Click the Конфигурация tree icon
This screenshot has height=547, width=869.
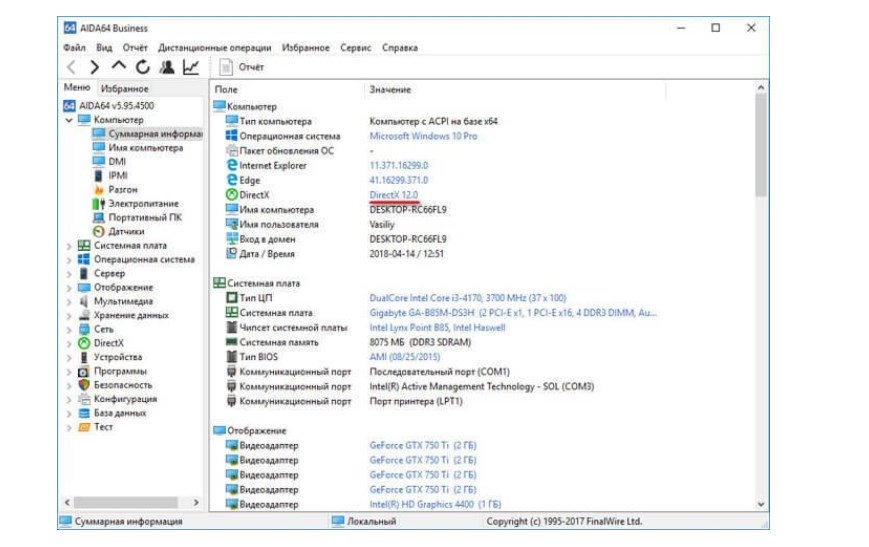[x=84, y=399]
